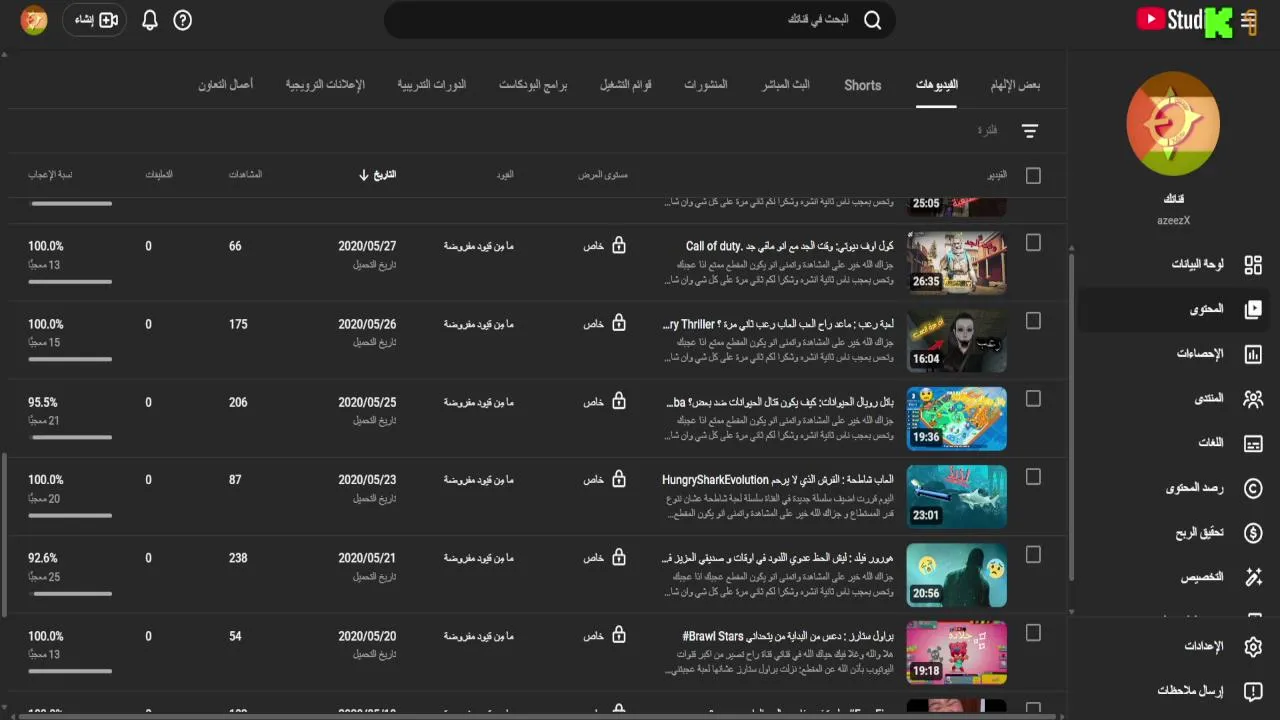
Task: Switch to the Courses (الدورات التدريبية) tab
Action: tap(432, 85)
